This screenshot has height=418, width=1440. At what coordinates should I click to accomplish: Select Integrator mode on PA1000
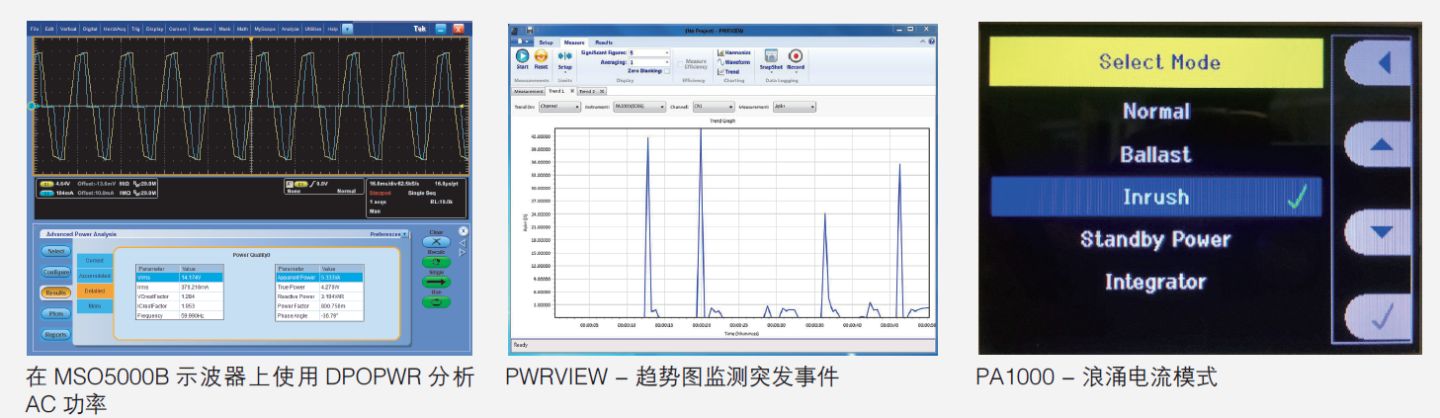pos(1155,282)
